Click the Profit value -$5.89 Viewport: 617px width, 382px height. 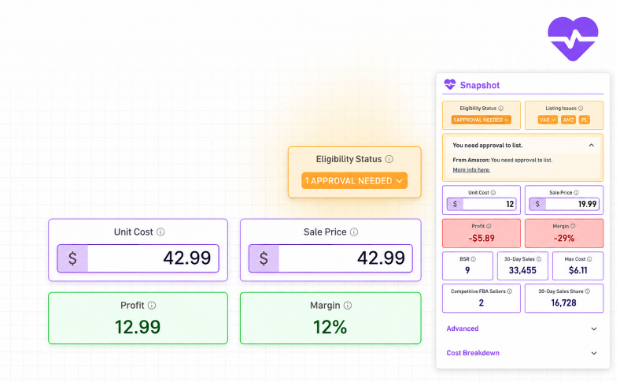(481, 238)
